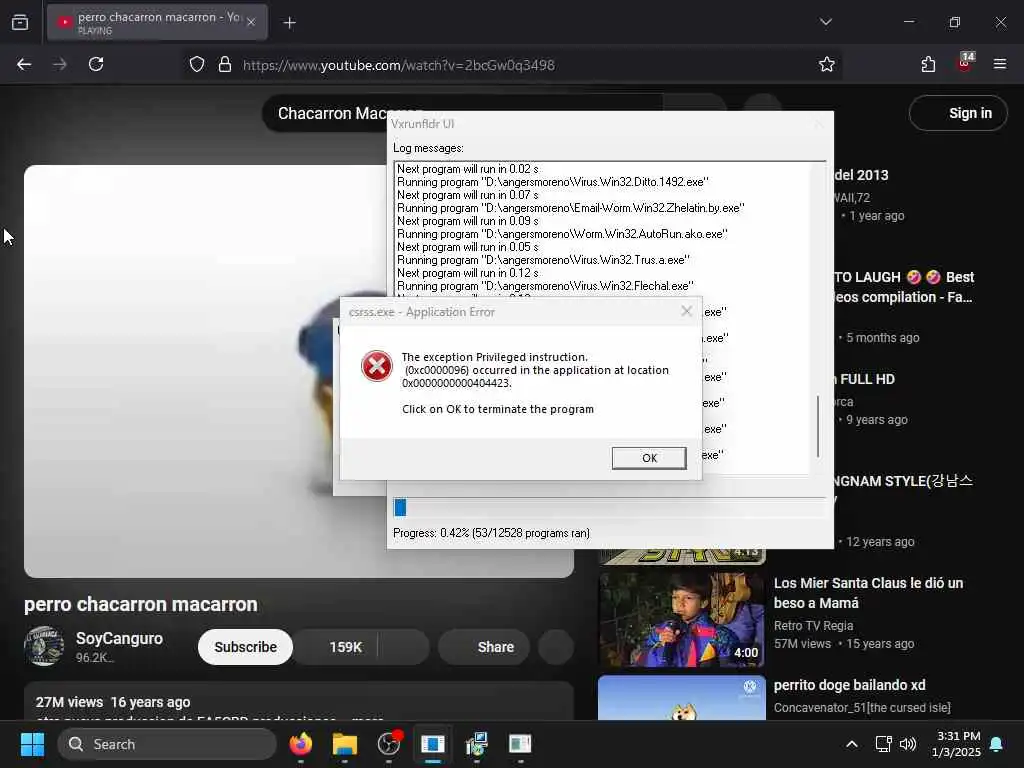Click the Progress 0.42% status text

coord(491,533)
